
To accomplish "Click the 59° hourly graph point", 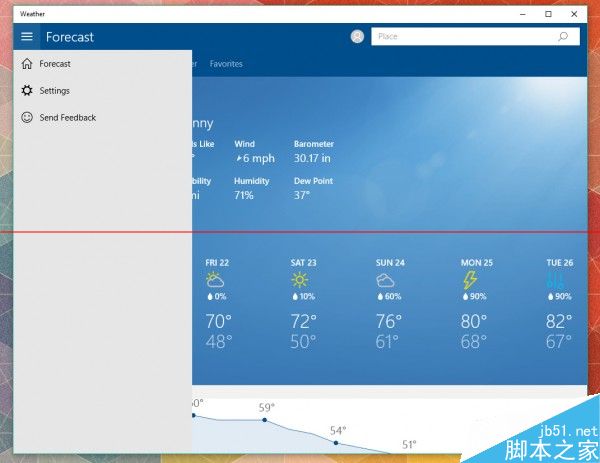I will [264, 420].
